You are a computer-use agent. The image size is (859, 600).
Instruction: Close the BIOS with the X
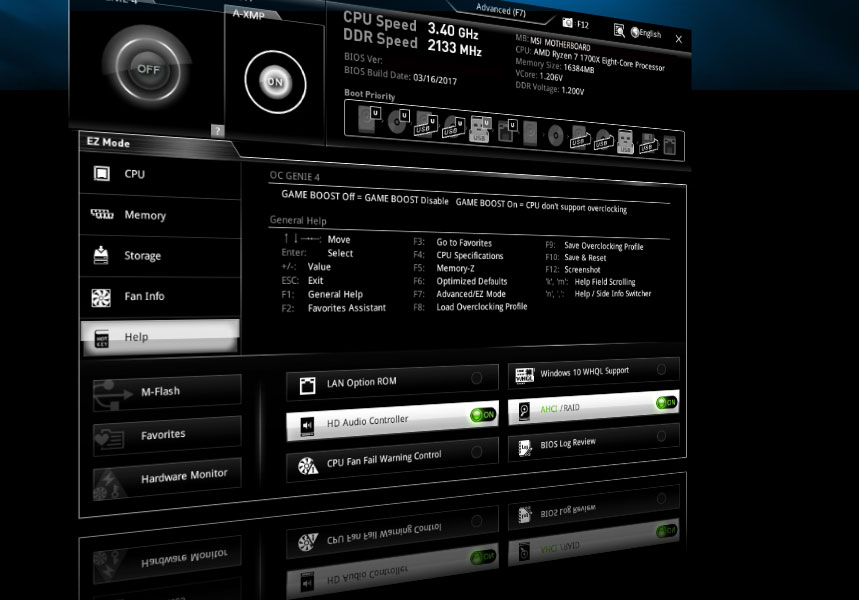(679, 39)
